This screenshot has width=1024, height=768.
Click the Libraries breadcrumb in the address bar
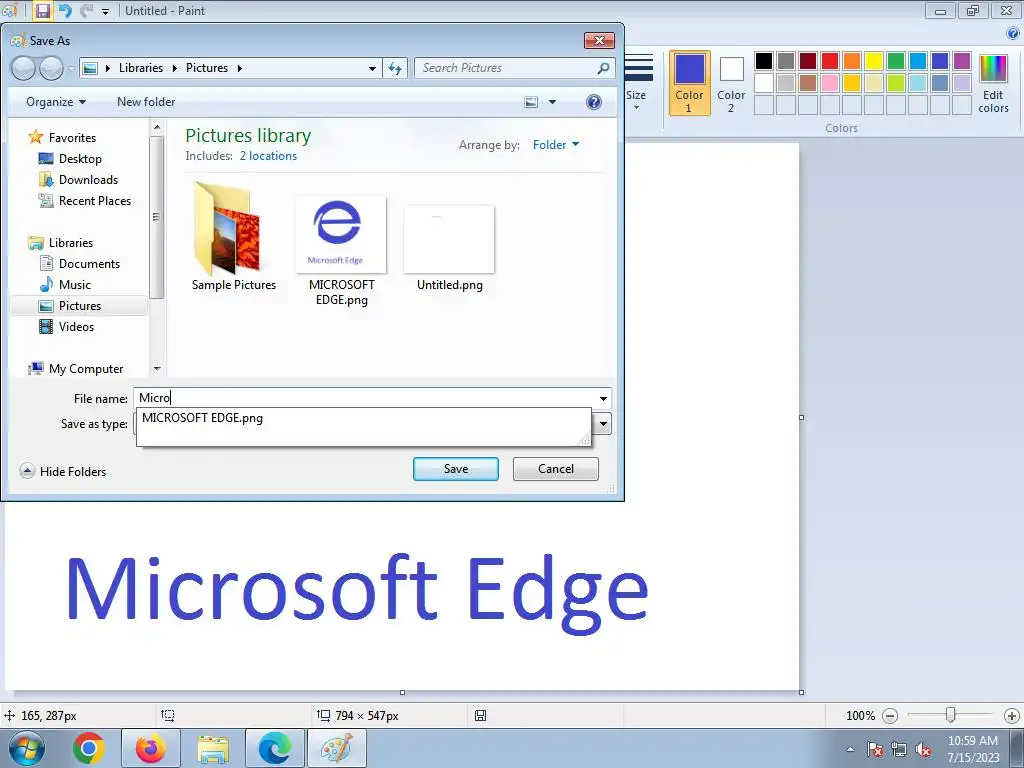(141, 68)
